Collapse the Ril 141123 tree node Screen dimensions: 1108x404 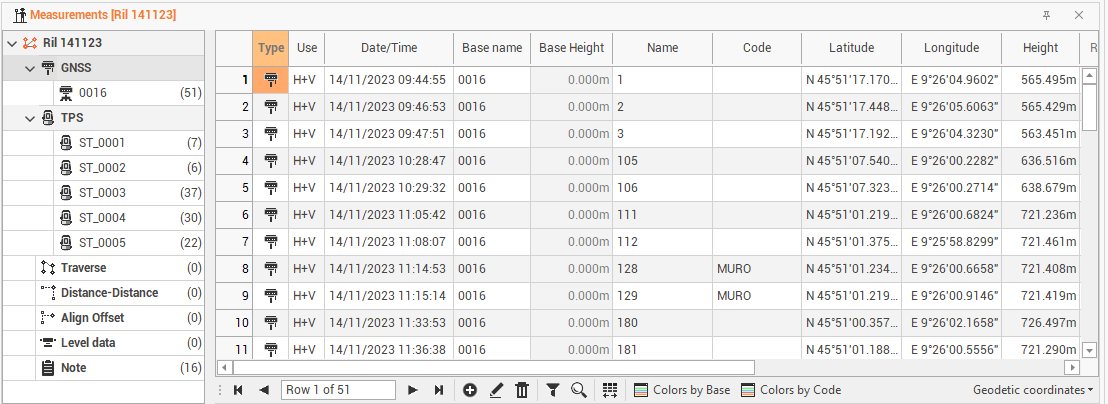point(12,43)
